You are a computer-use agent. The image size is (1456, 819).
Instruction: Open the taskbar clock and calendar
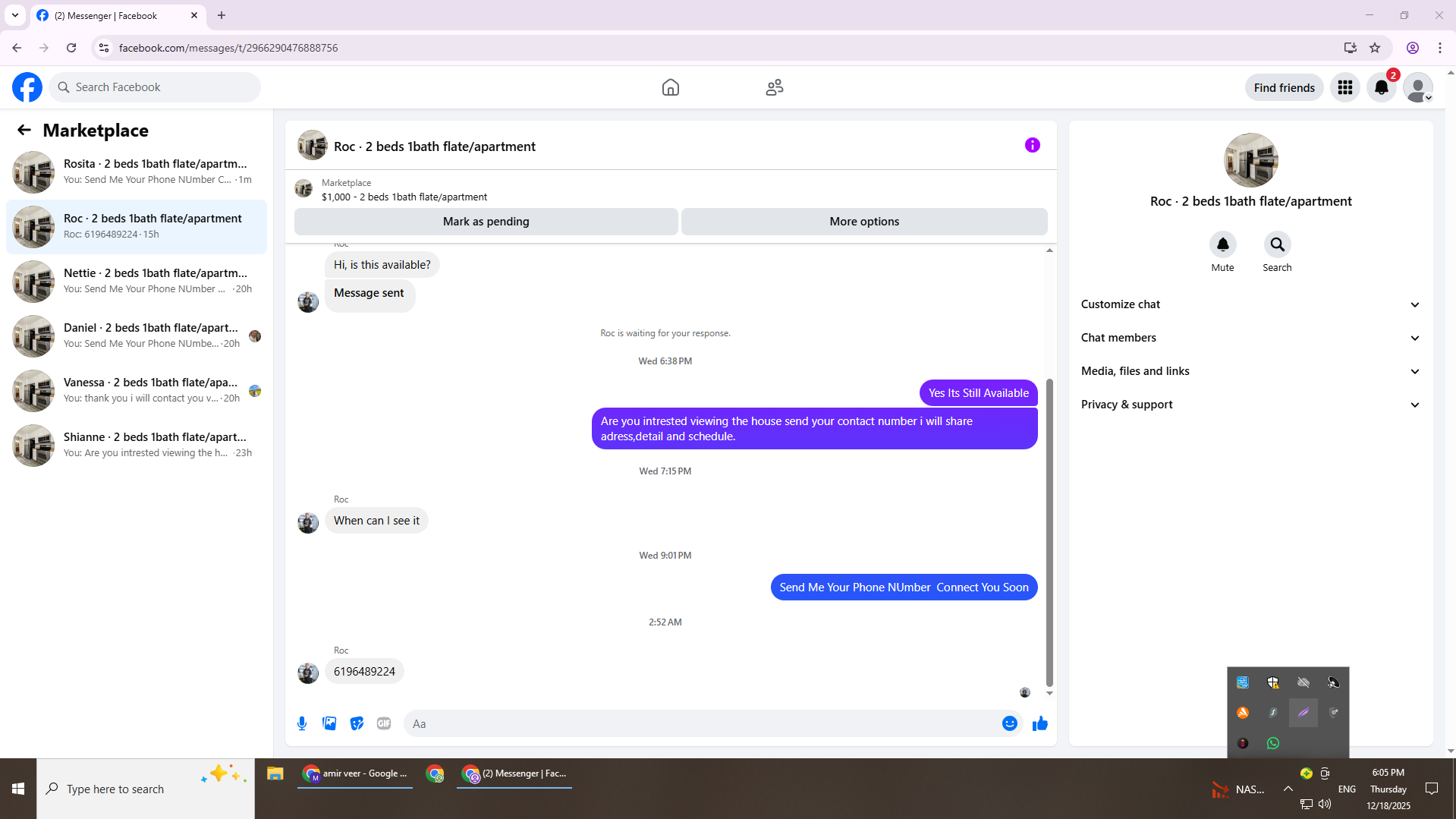point(1388,789)
